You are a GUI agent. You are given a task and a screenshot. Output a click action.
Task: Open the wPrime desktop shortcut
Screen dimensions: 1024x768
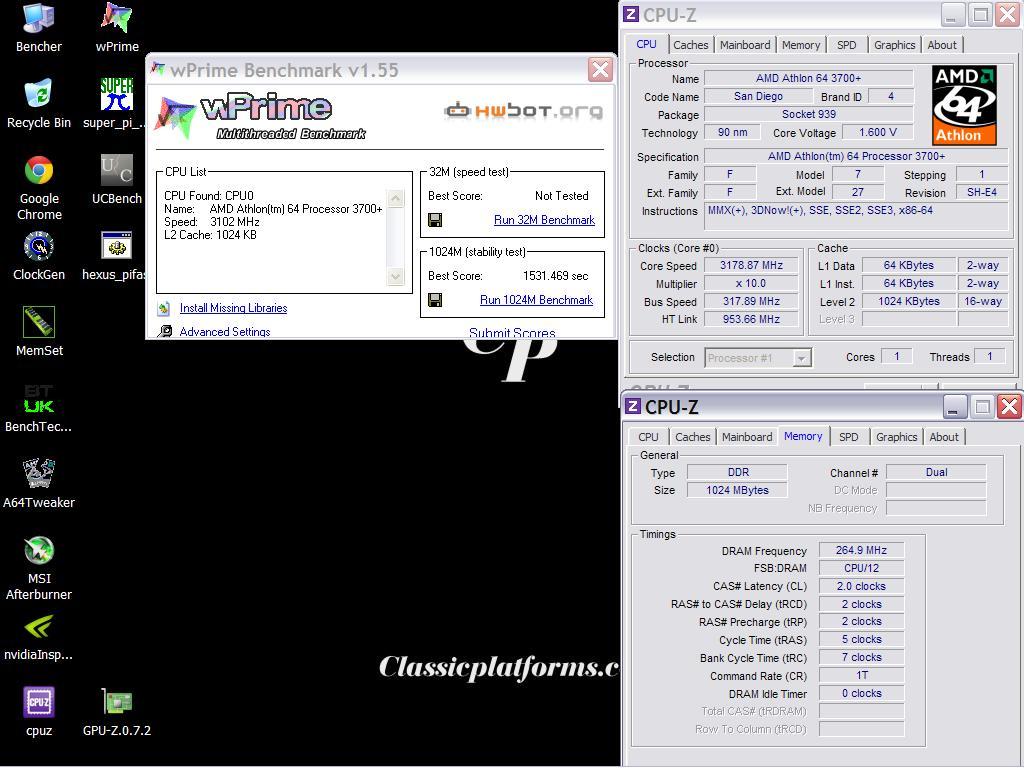pos(117,27)
